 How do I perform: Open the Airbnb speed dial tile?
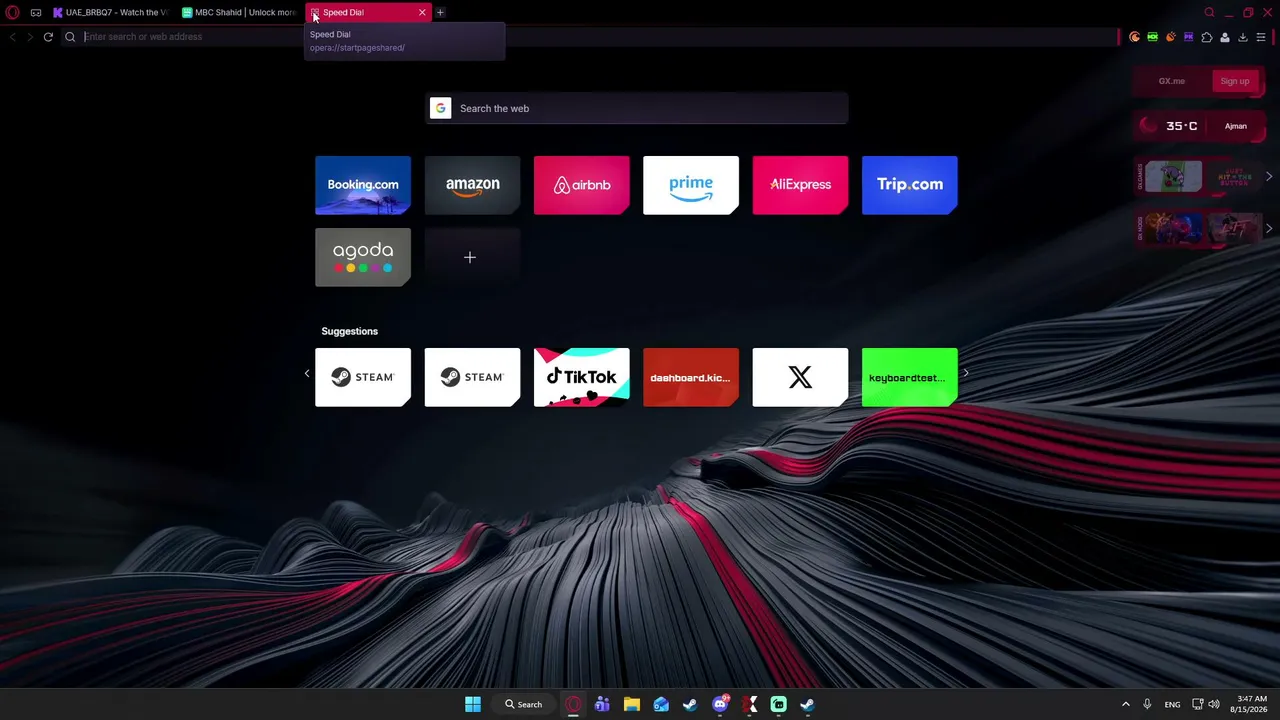click(x=582, y=185)
